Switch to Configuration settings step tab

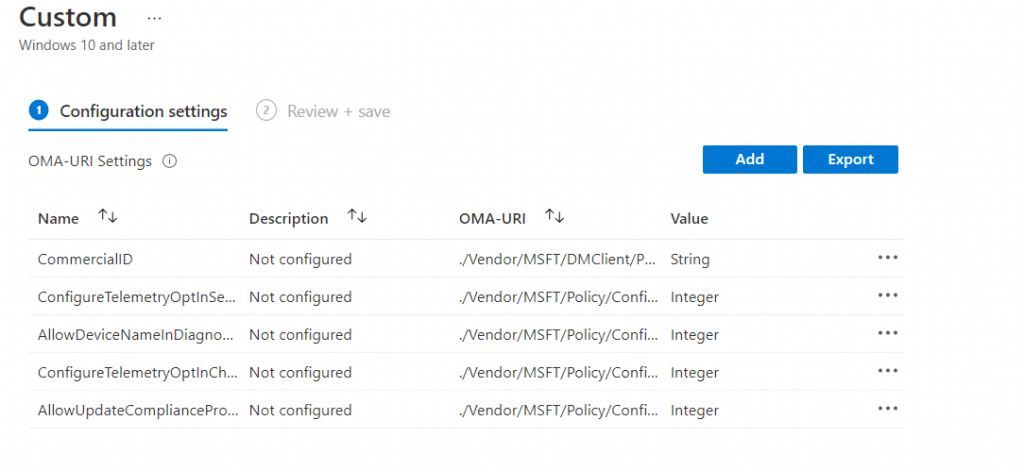[128, 111]
